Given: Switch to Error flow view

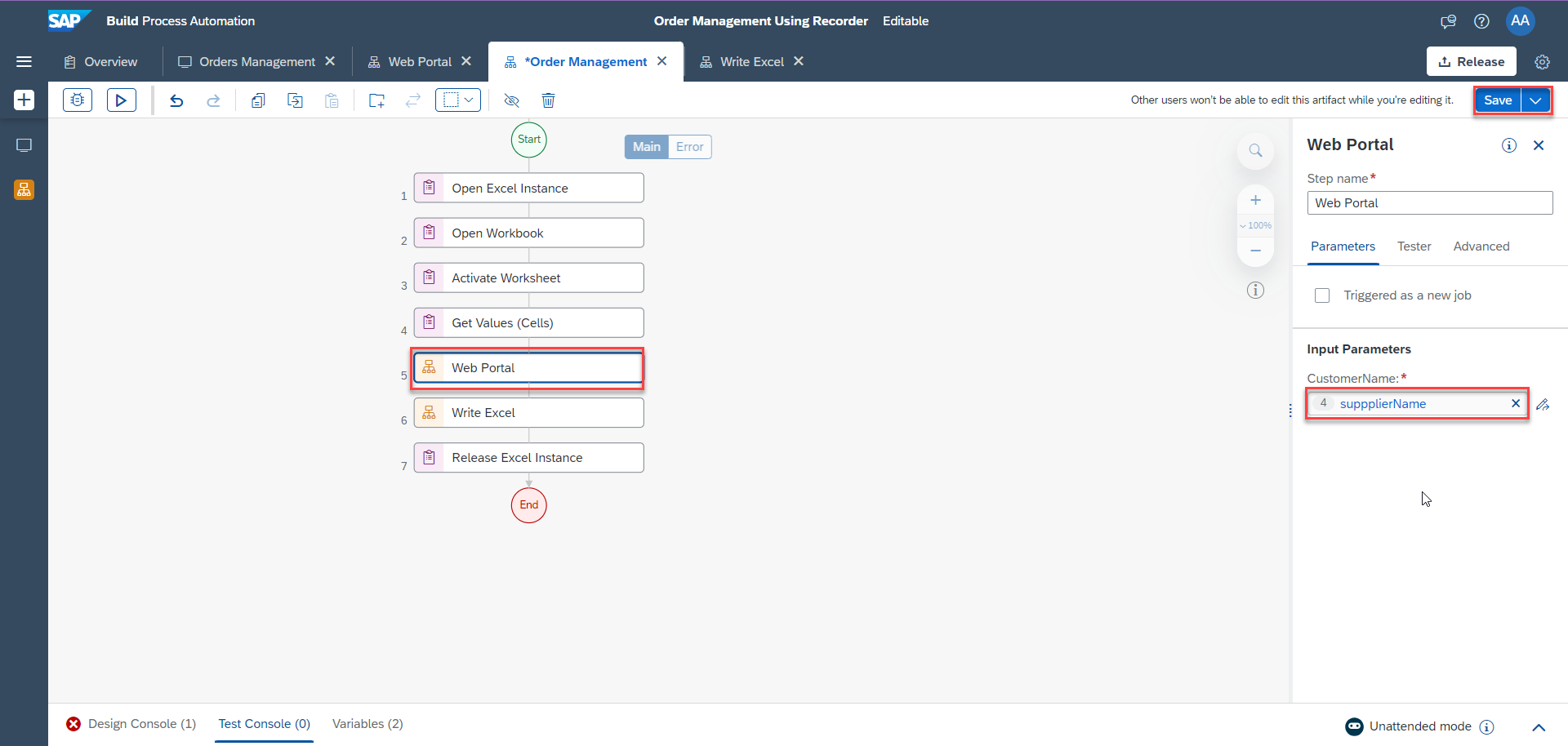Looking at the screenshot, I should pyautogui.click(x=690, y=147).
